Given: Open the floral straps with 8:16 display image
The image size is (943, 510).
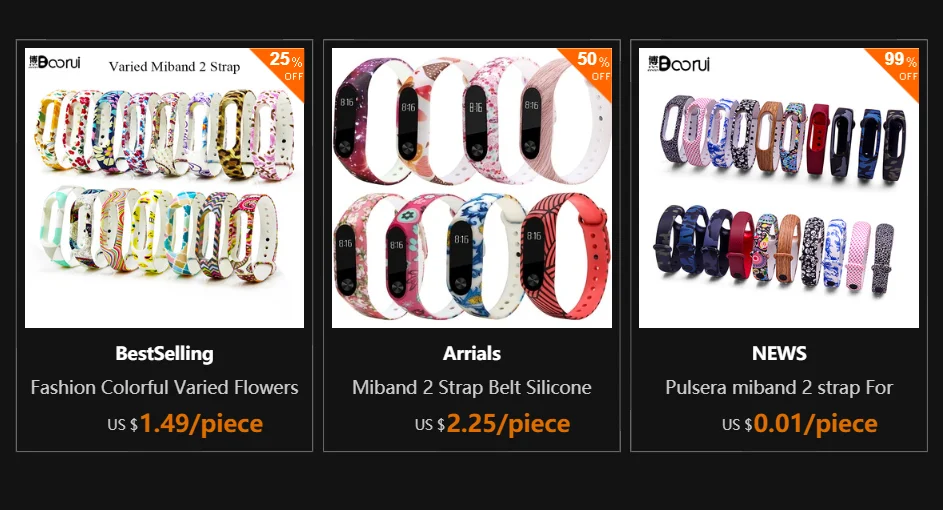Looking at the screenshot, I should point(472,188).
